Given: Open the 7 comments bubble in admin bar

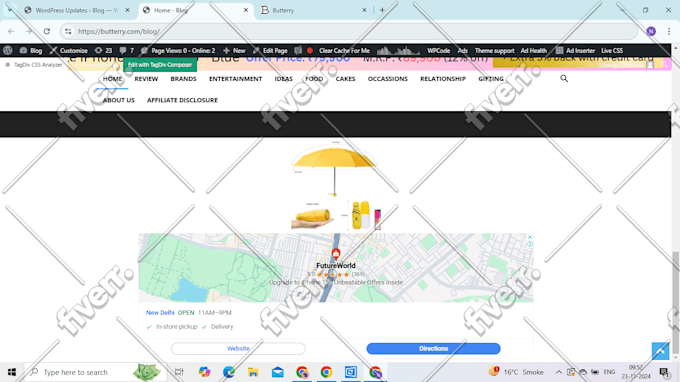Looking at the screenshot, I should click(127, 50).
